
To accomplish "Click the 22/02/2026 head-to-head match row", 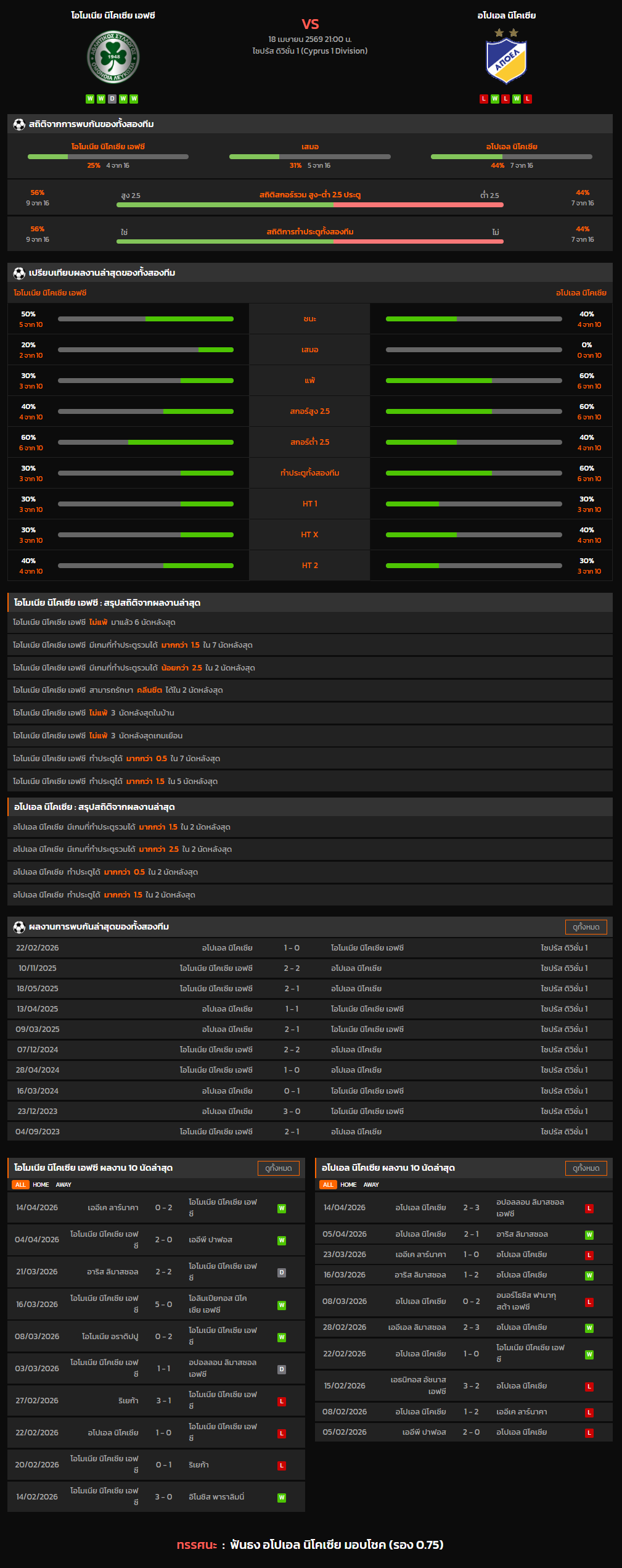I will click(x=309, y=948).
